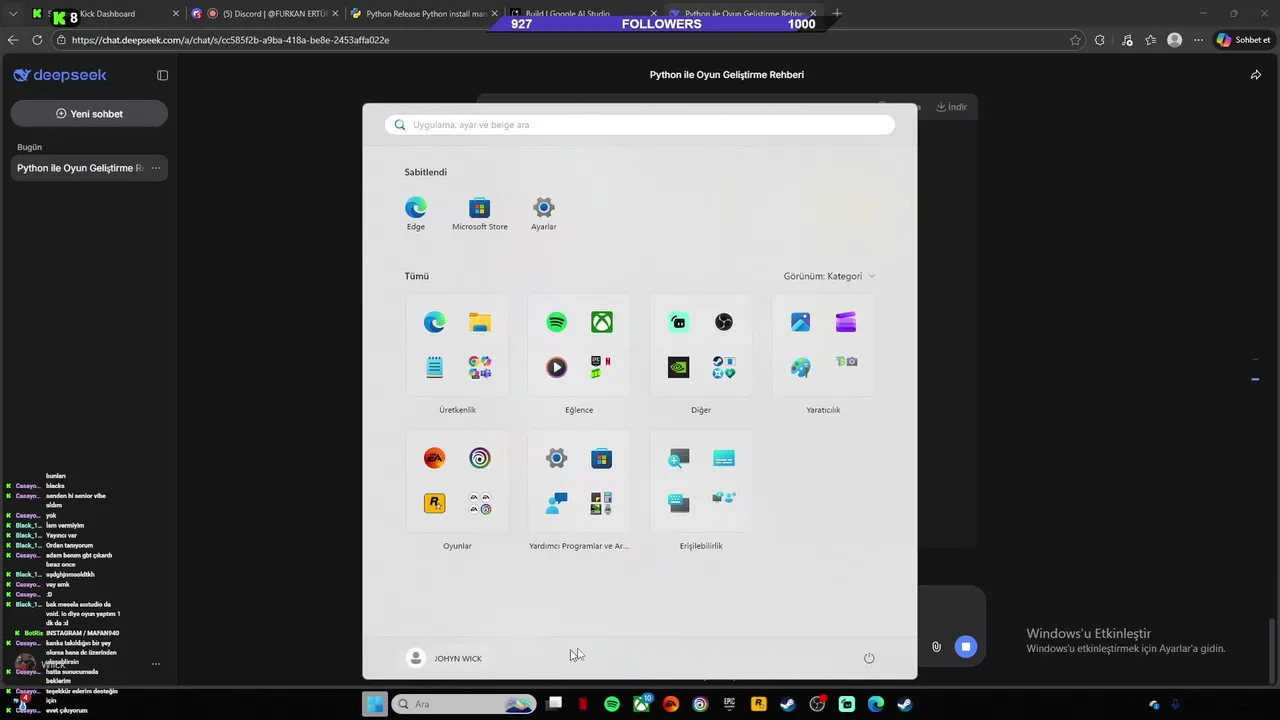Go back in the browser
Viewport: 1280px width, 720px height.
[x=12, y=40]
